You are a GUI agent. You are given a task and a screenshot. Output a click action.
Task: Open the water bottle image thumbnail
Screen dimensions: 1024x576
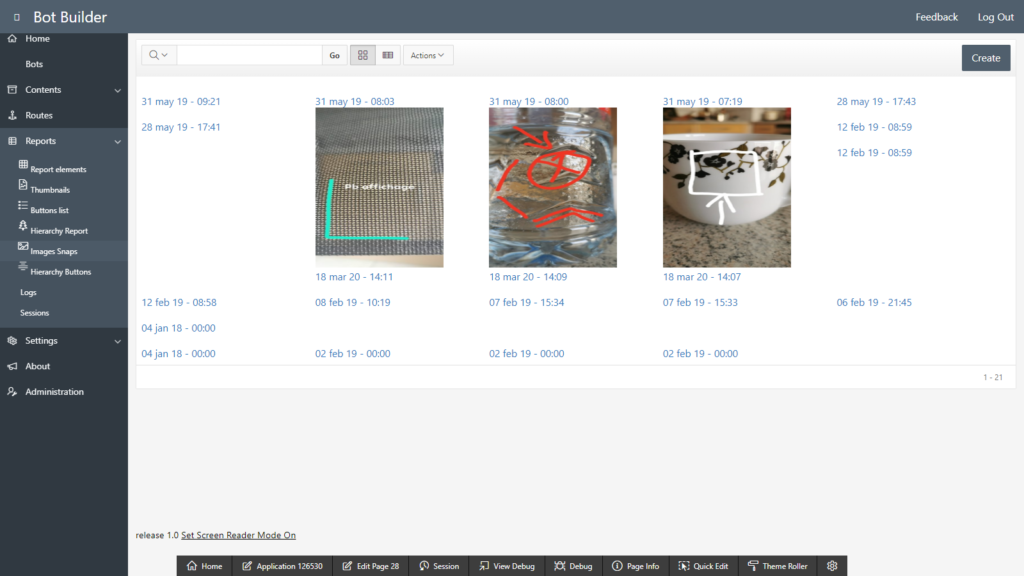point(553,187)
